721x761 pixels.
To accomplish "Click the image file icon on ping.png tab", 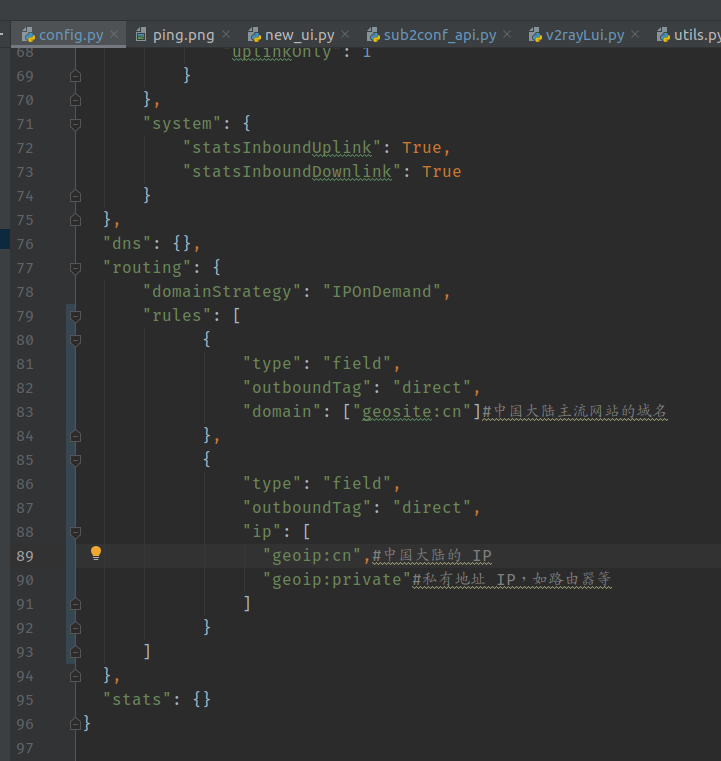I will [x=141, y=34].
